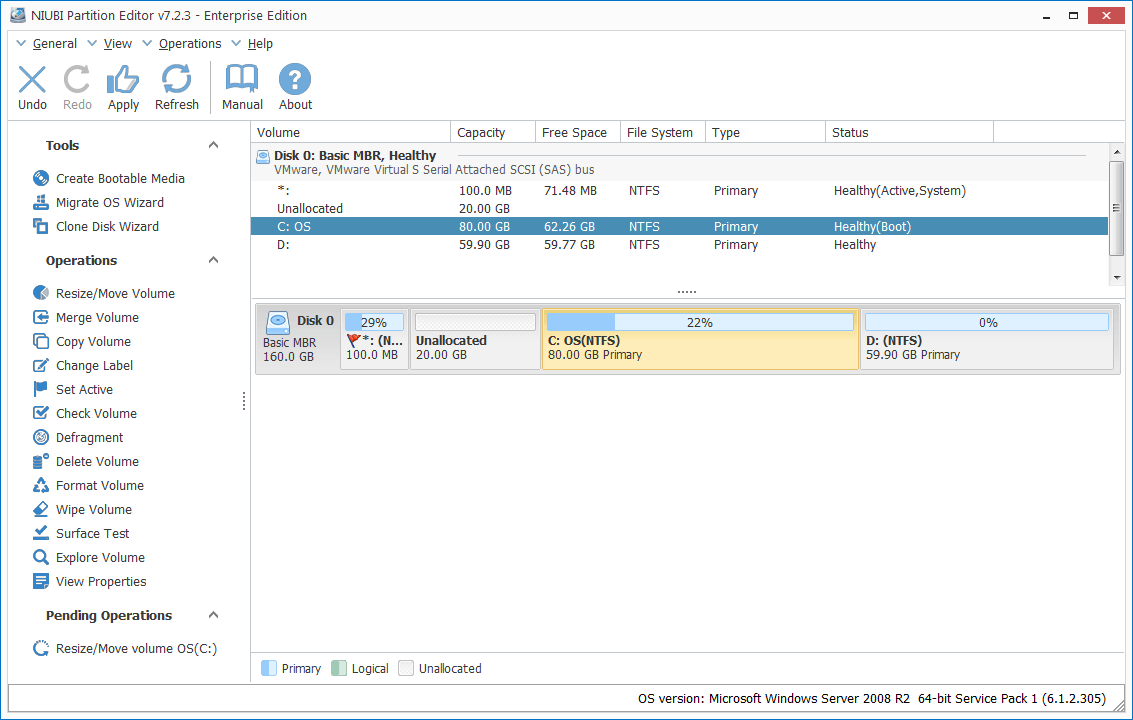1133x720 pixels.
Task: Click the volume list scroll up arrow
Action: 1116,152
